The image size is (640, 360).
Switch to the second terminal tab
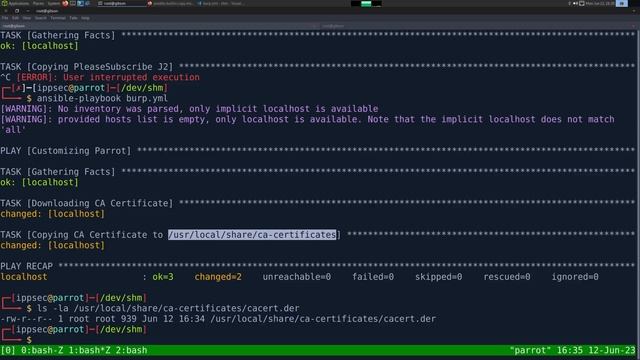(478, 26)
